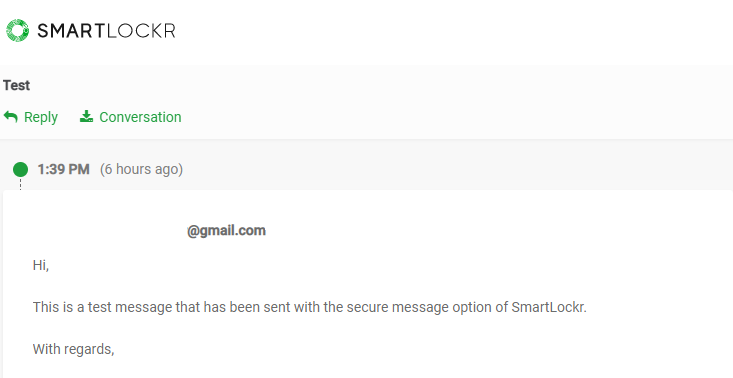The width and height of the screenshot is (733, 378).
Task: Click the "(6 hours ago)" relative time
Action: (x=141, y=169)
